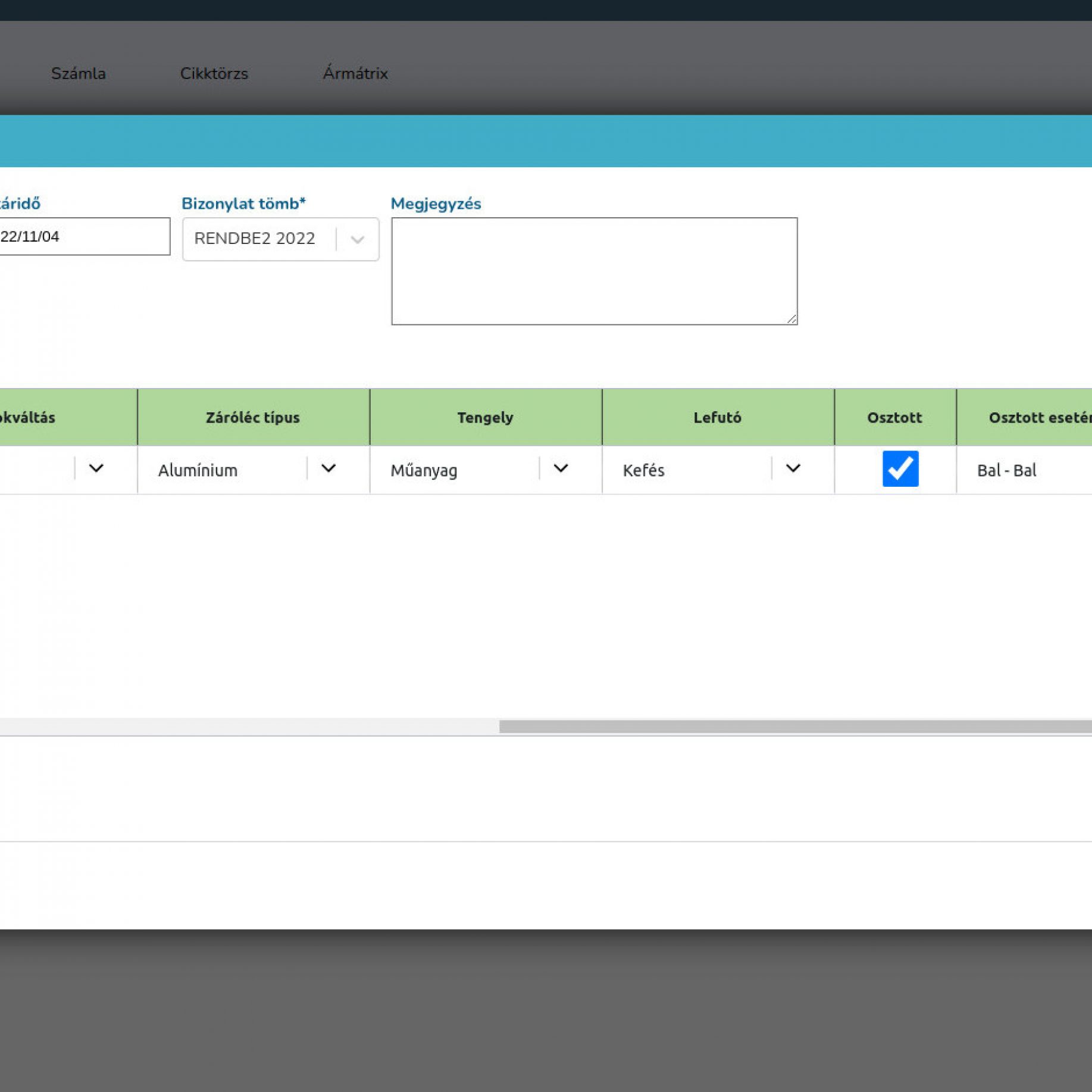Click the RENDBE2 2022 selected value
1092x1092 pixels.
(255, 239)
